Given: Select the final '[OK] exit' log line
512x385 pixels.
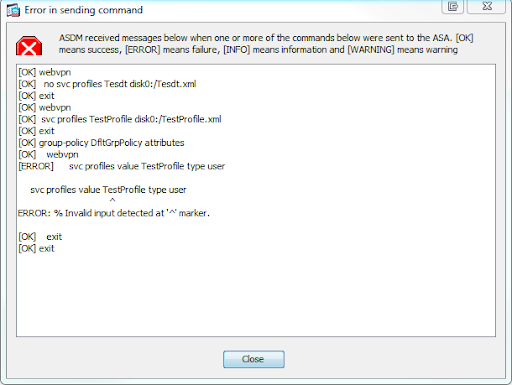Looking at the screenshot, I should point(36,249).
